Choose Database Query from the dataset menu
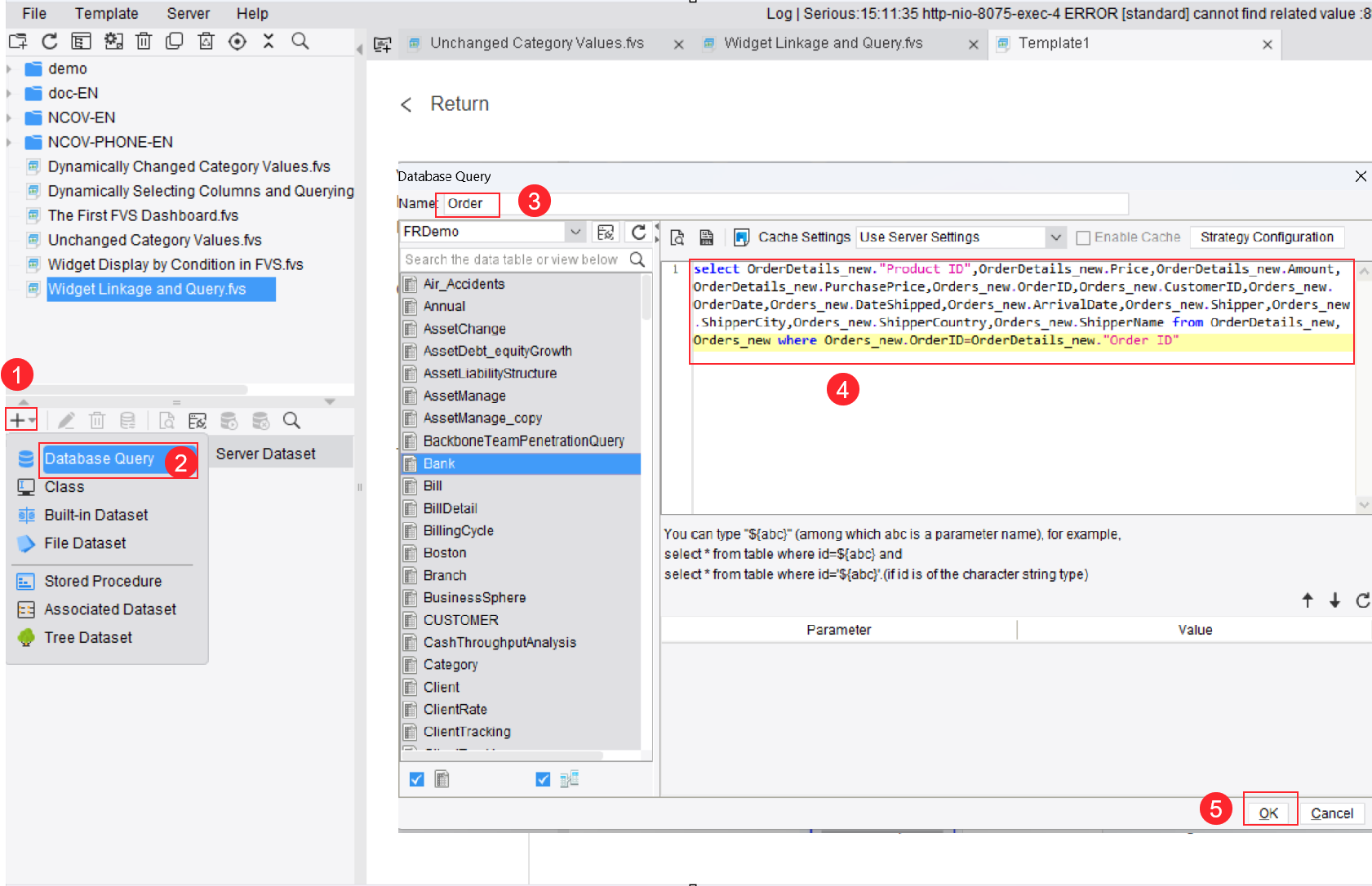Image resolution: width=1372 pixels, height=886 pixels. coord(99,459)
